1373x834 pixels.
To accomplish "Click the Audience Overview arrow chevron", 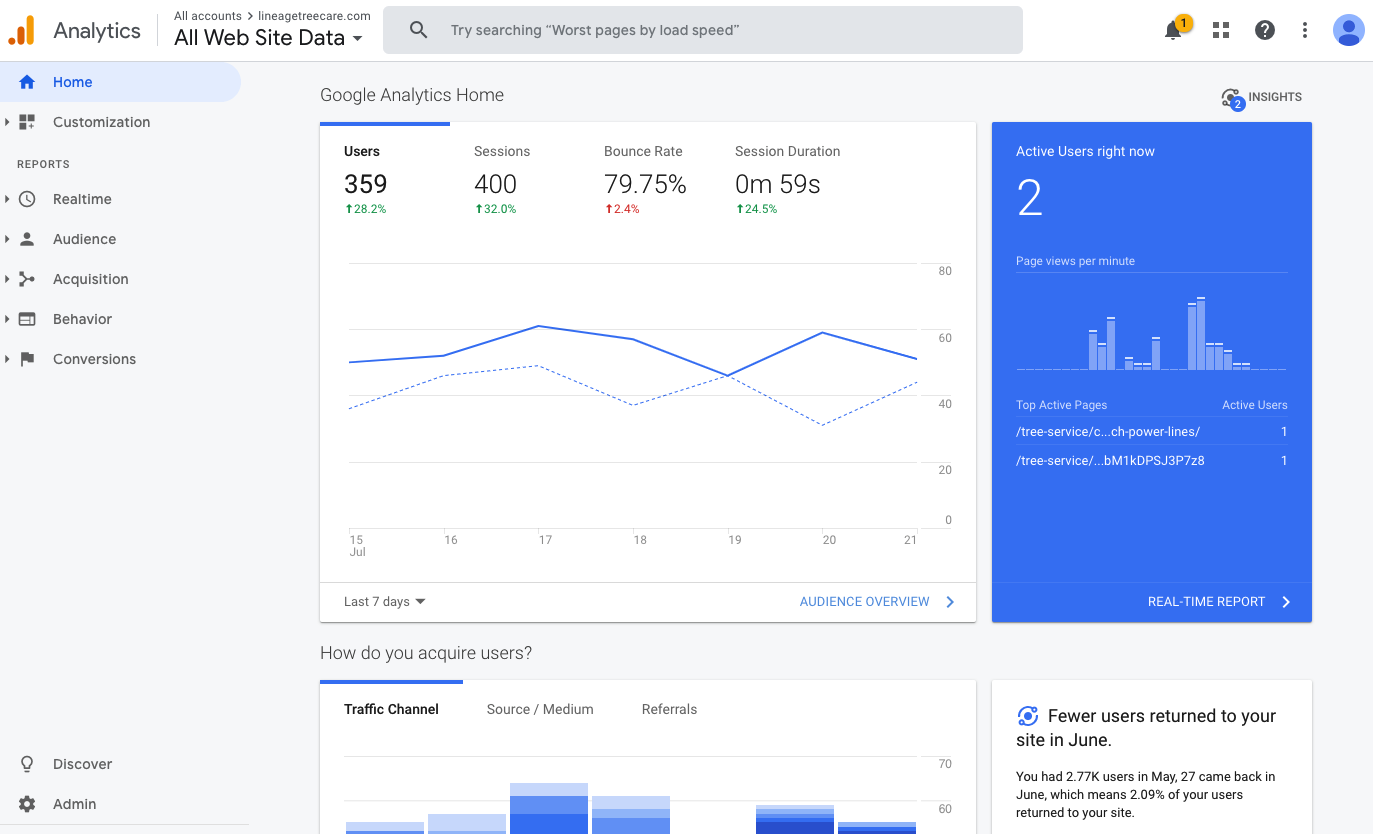I will tap(950, 602).
